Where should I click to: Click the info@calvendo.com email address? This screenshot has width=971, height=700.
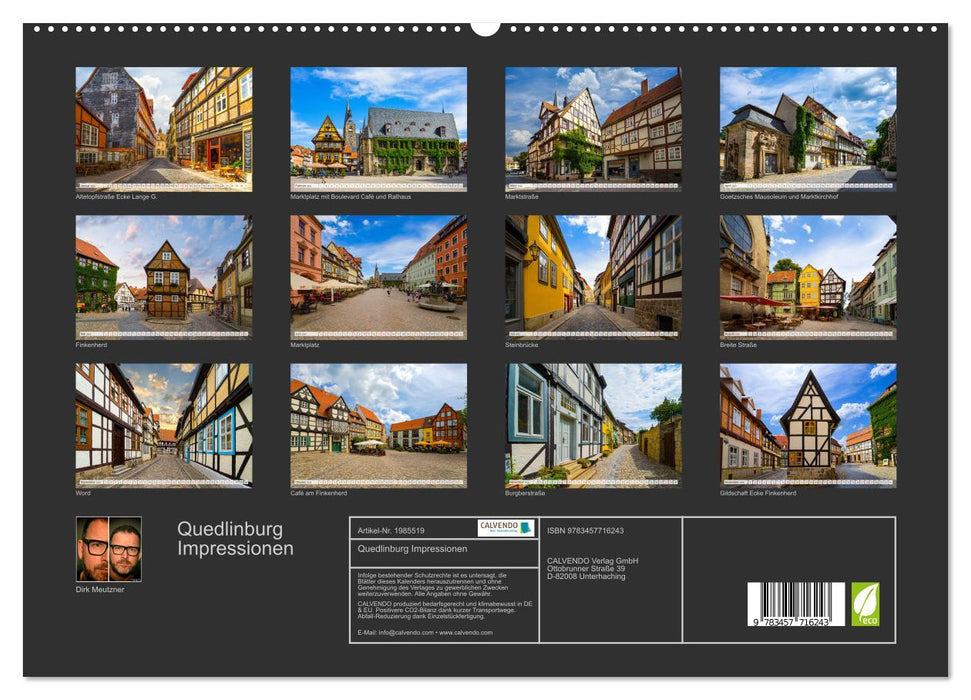406,633
